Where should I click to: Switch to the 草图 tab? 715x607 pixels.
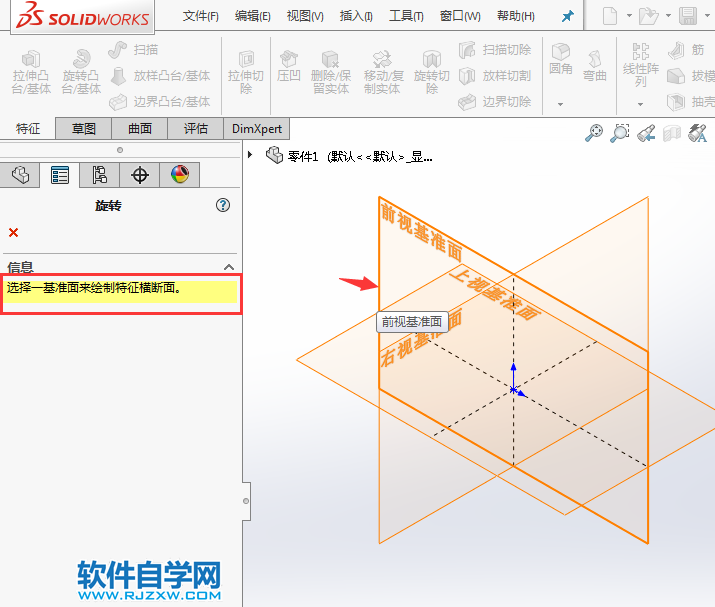point(83,129)
